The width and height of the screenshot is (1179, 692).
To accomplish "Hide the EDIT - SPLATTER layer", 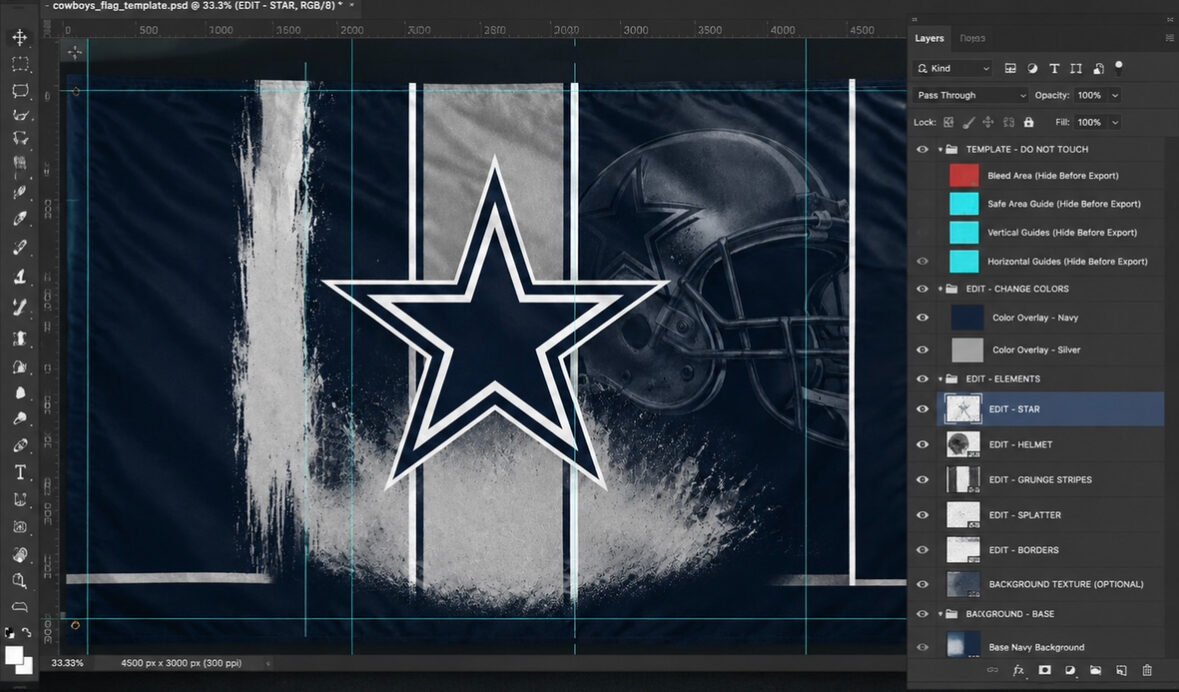I will coord(922,515).
